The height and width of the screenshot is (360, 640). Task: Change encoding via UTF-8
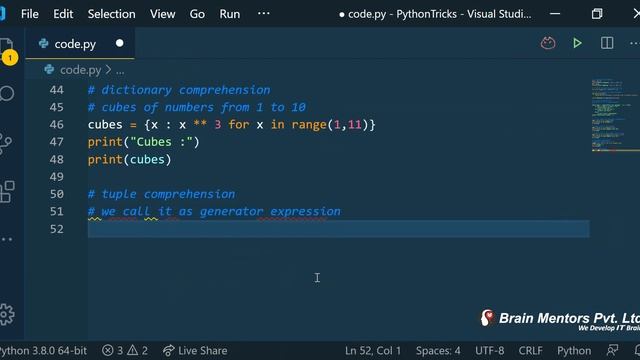pos(489,351)
